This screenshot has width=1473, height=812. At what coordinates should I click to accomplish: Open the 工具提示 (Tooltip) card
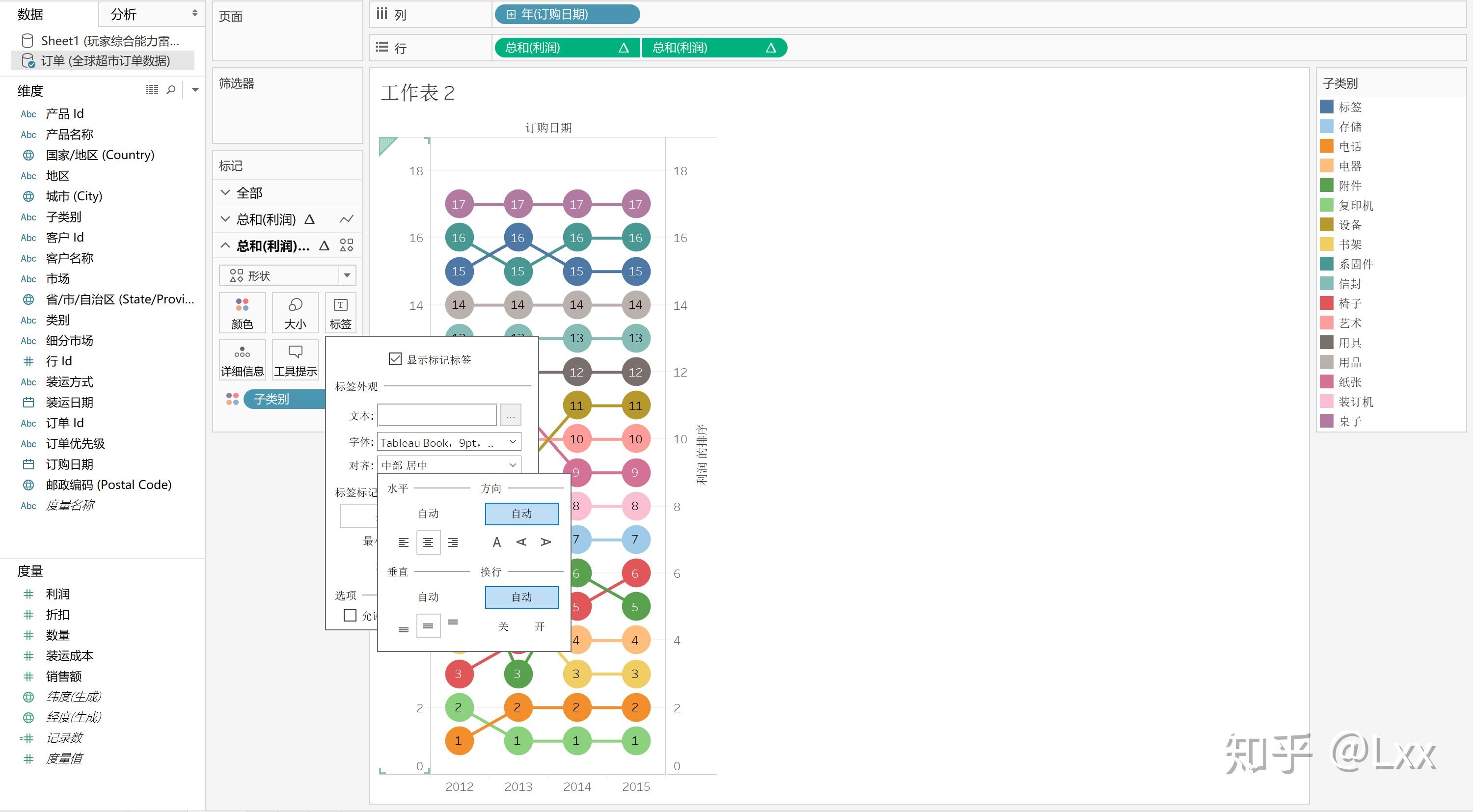click(x=295, y=359)
